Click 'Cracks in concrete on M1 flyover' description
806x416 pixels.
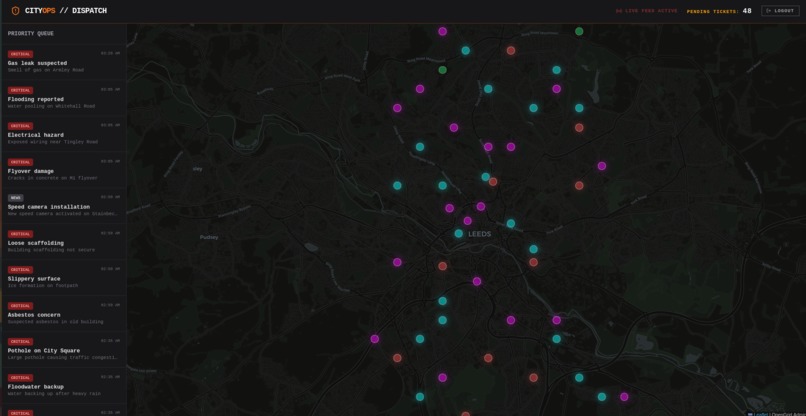click(x=52, y=178)
